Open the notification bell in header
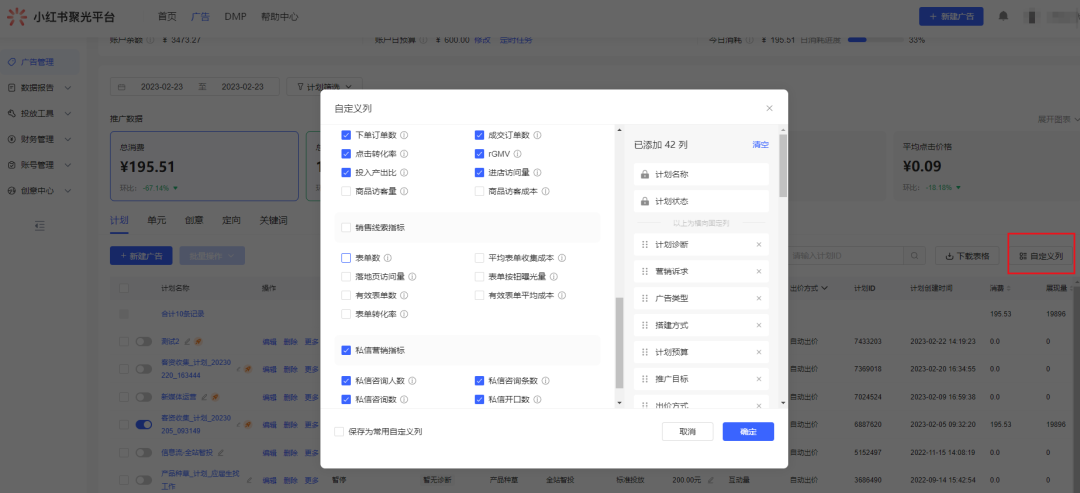The width and height of the screenshot is (1080, 493). tap(1004, 16)
